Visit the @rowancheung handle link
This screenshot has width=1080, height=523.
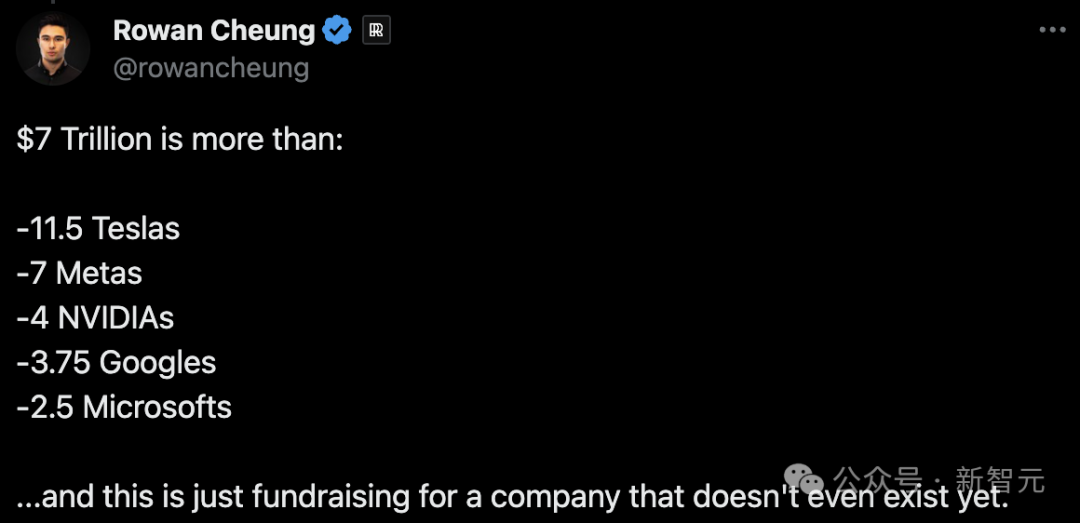211,68
